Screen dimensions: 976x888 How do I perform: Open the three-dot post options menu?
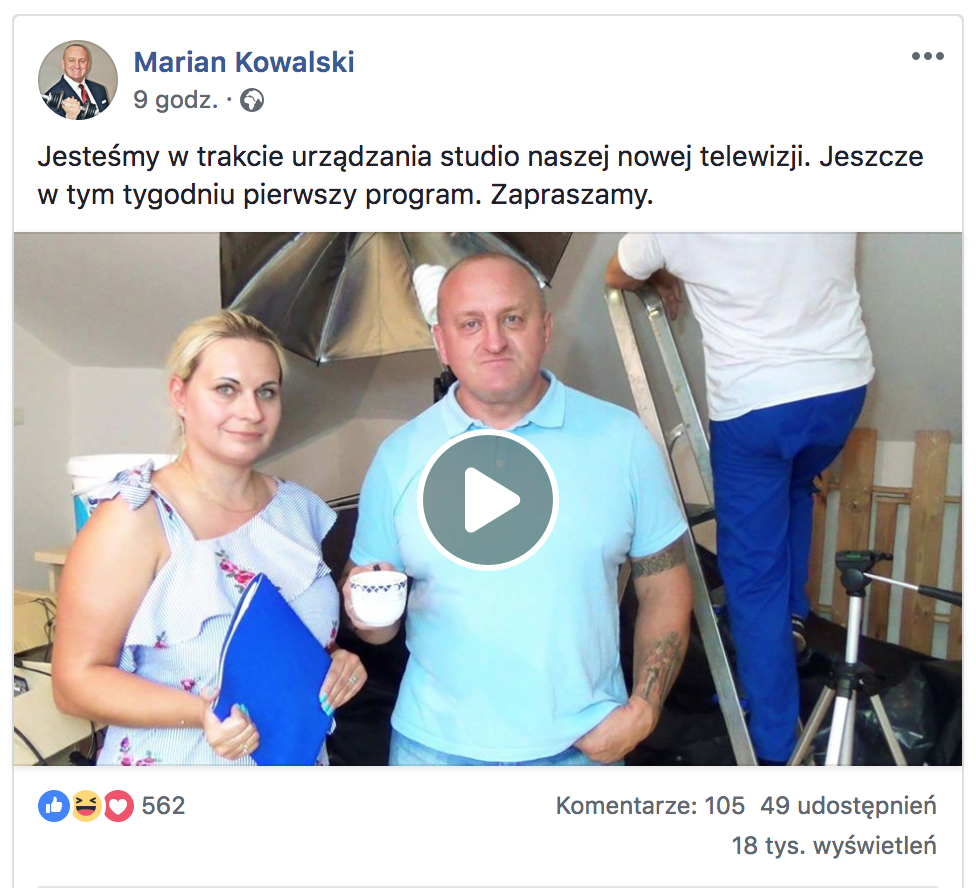coord(927,56)
